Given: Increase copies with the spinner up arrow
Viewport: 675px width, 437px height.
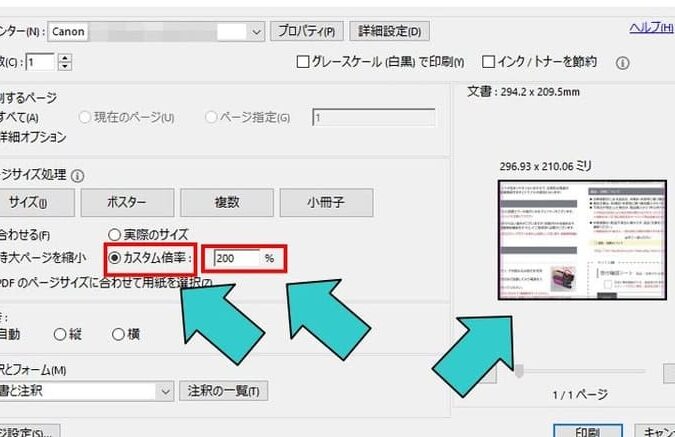Looking at the screenshot, I should pos(65,58).
